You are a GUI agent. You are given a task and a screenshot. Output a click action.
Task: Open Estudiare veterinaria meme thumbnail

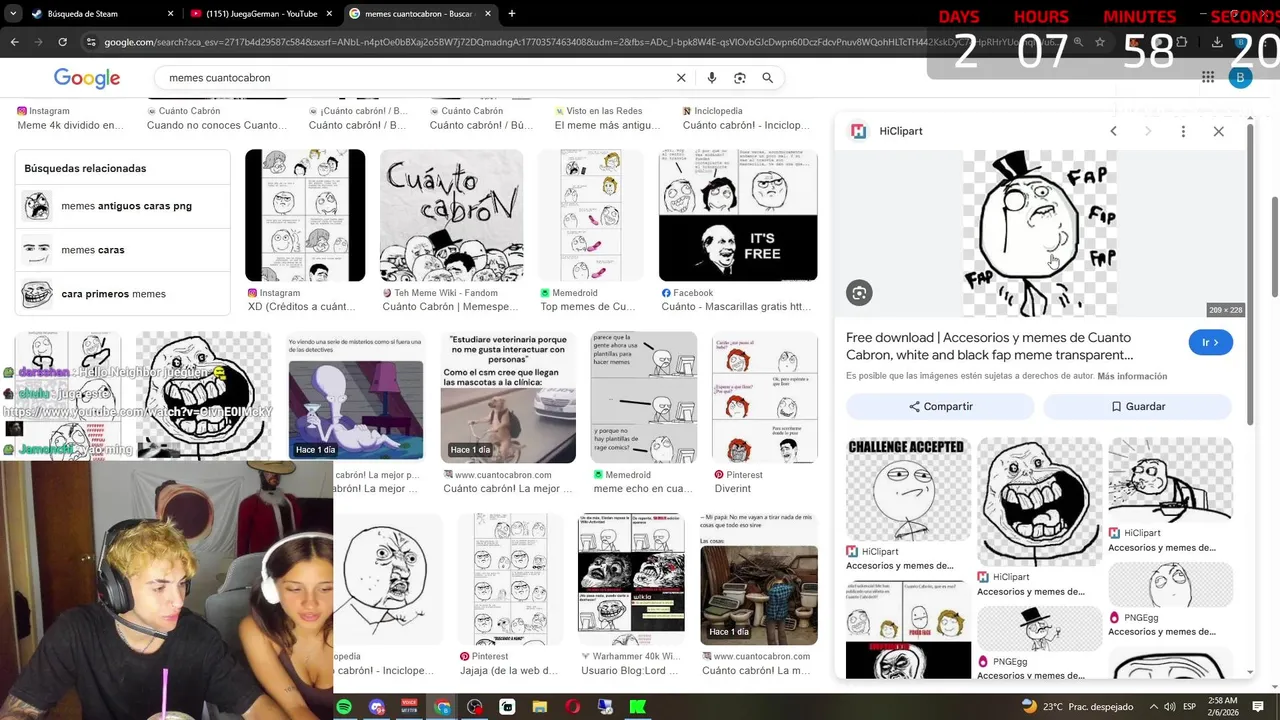pos(508,397)
